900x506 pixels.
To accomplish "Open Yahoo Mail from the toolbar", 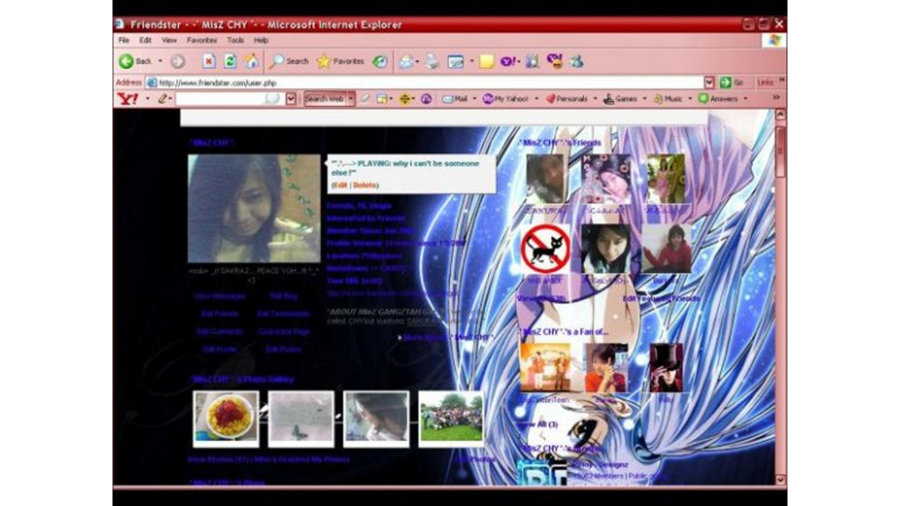I will pos(455,99).
